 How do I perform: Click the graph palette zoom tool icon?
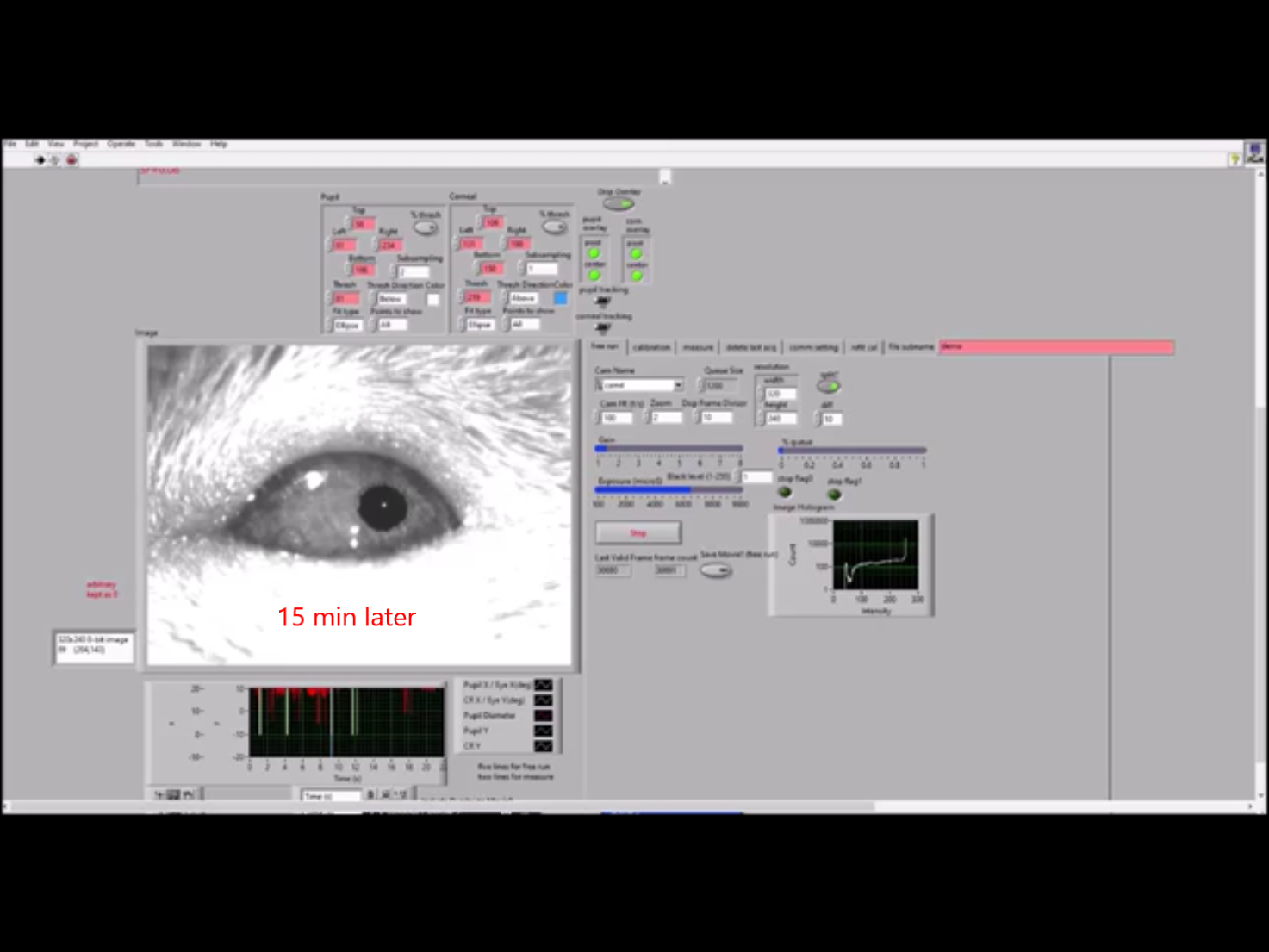tap(173, 794)
